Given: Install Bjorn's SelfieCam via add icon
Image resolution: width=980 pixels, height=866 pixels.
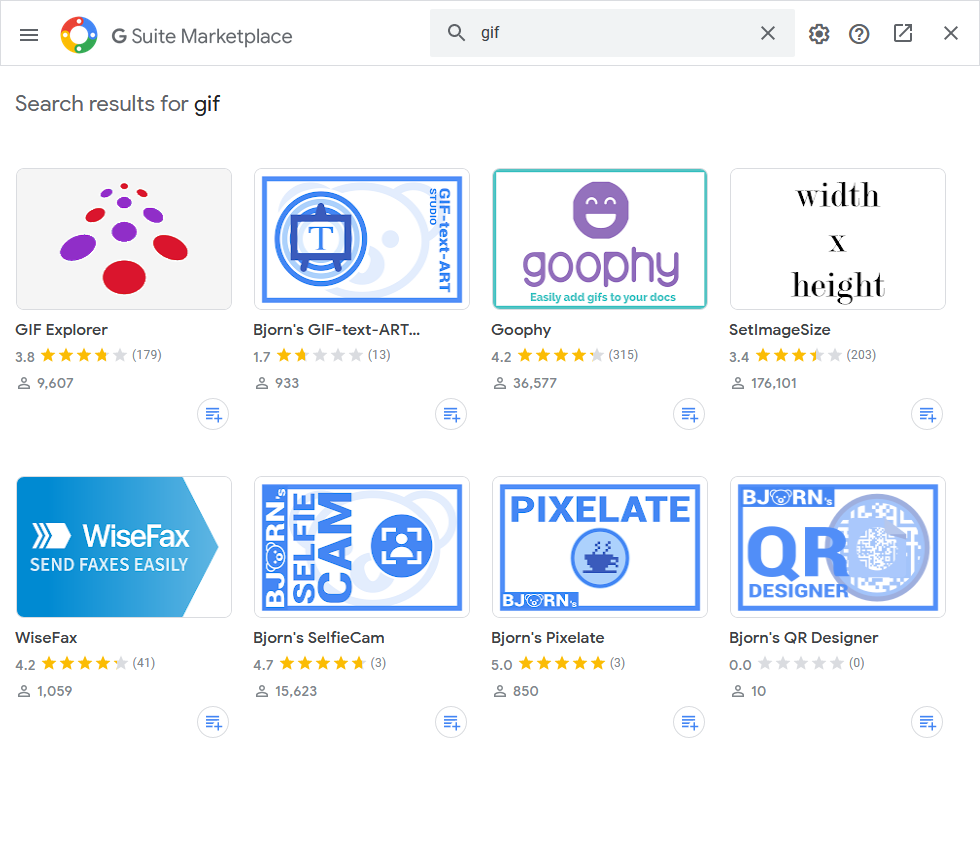Looking at the screenshot, I should 451,722.
